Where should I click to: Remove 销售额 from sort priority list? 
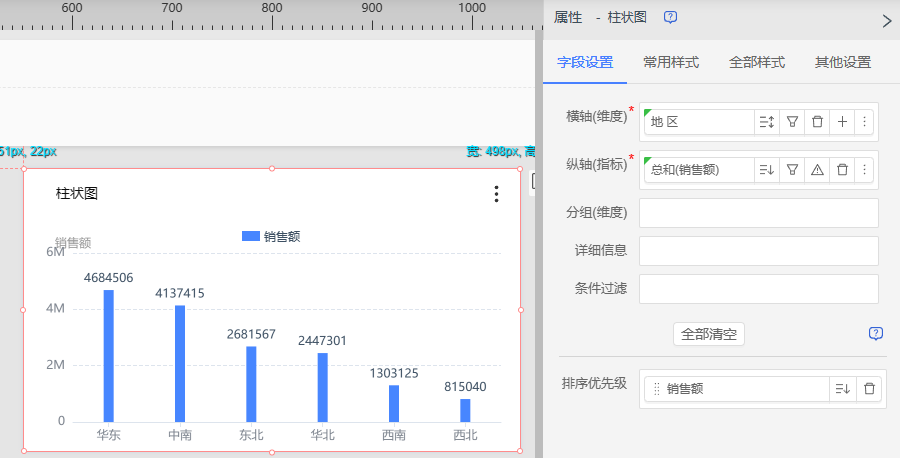[x=869, y=389]
